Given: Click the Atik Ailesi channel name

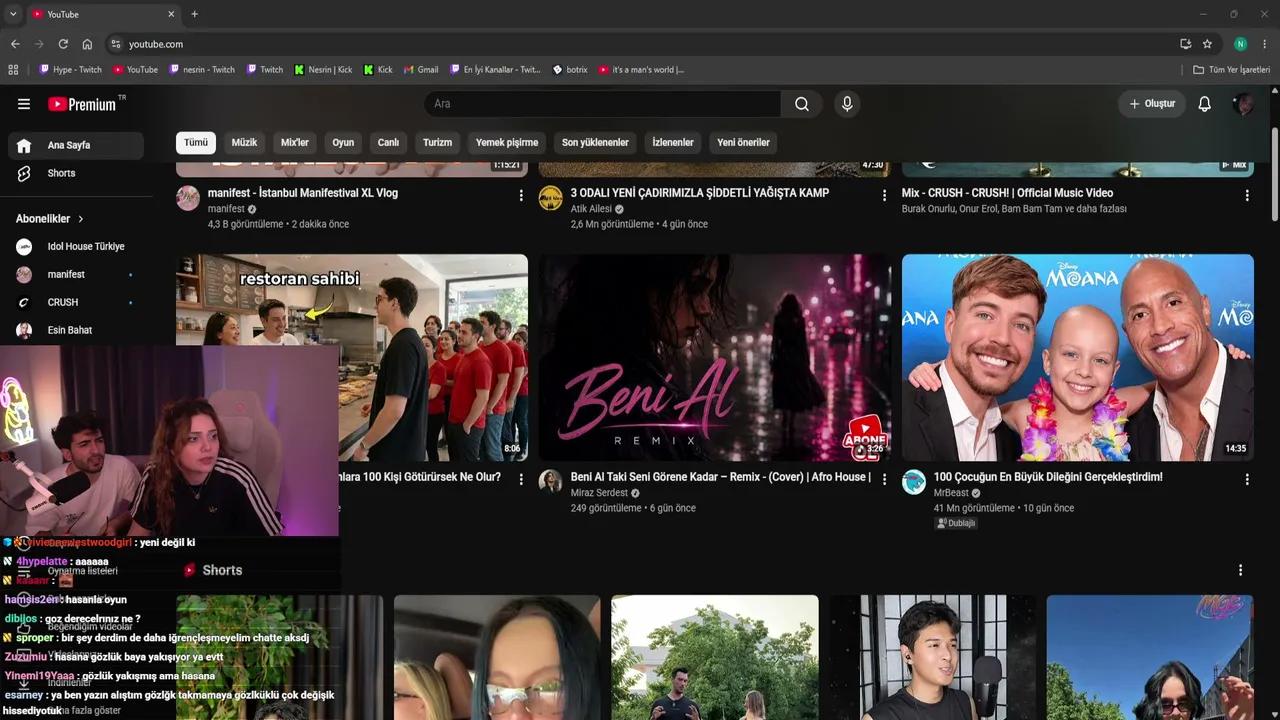Looking at the screenshot, I should pyautogui.click(x=591, y=209).
